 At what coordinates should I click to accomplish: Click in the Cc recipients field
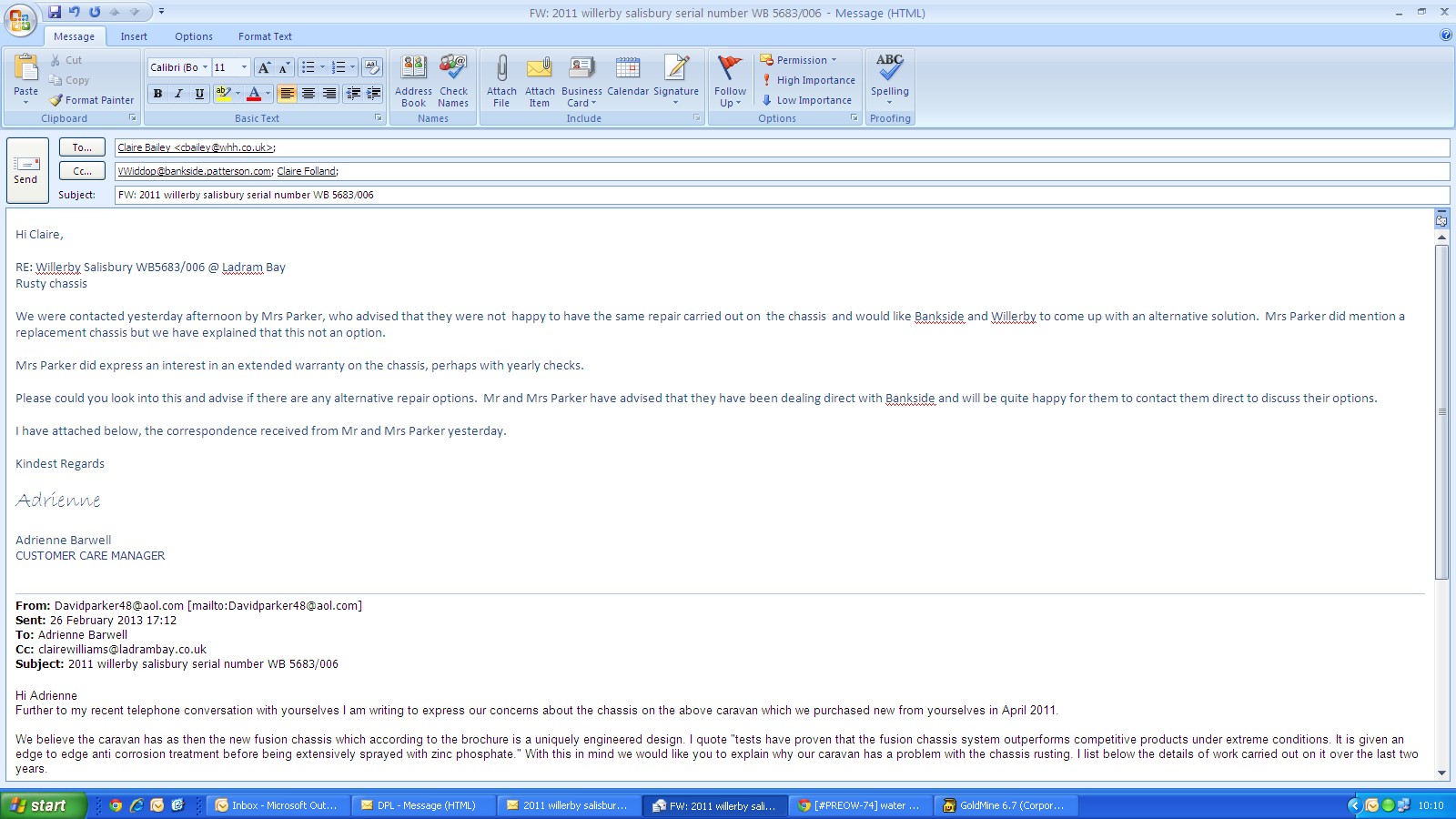point(782,171)
